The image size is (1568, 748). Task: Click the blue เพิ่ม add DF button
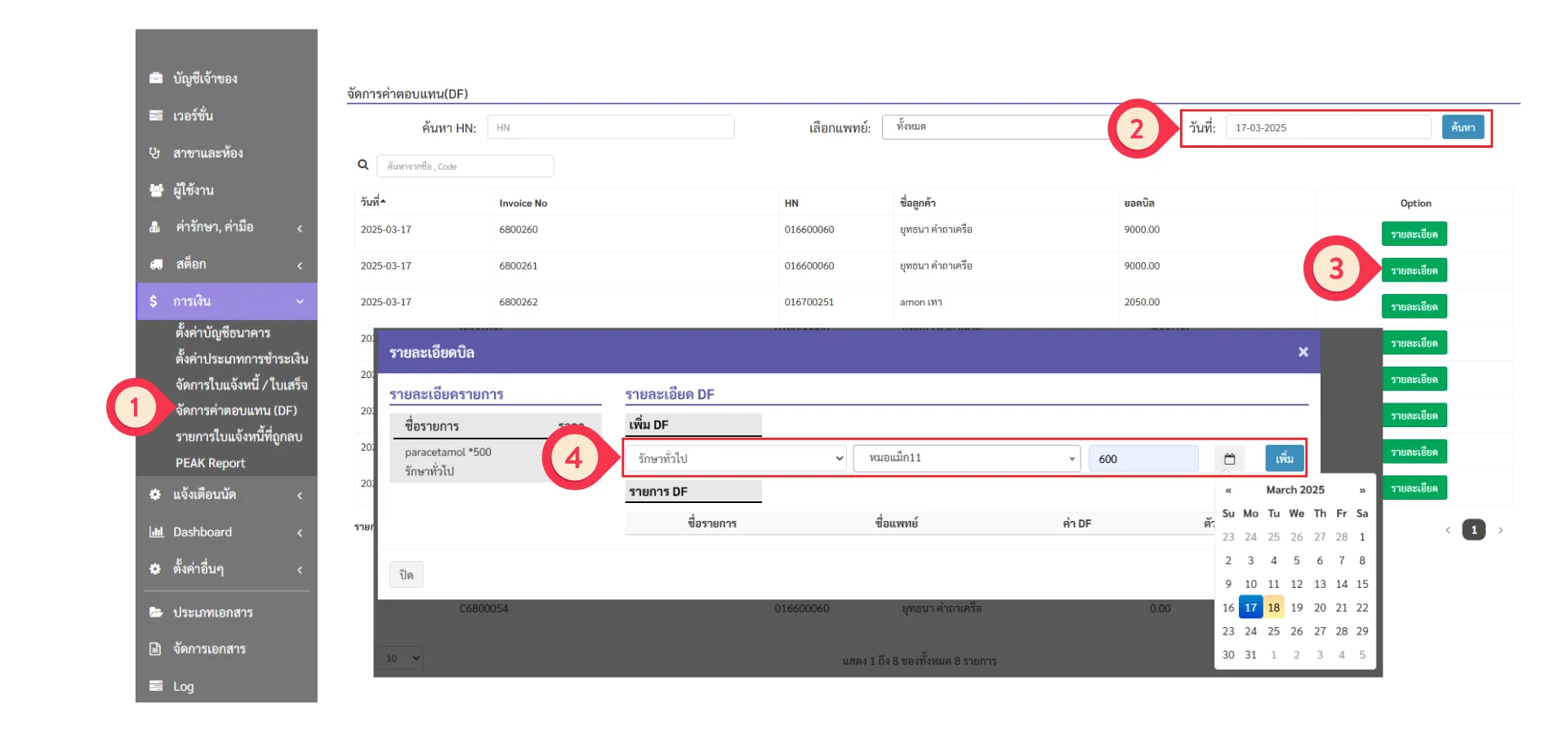click(1284, 459)
